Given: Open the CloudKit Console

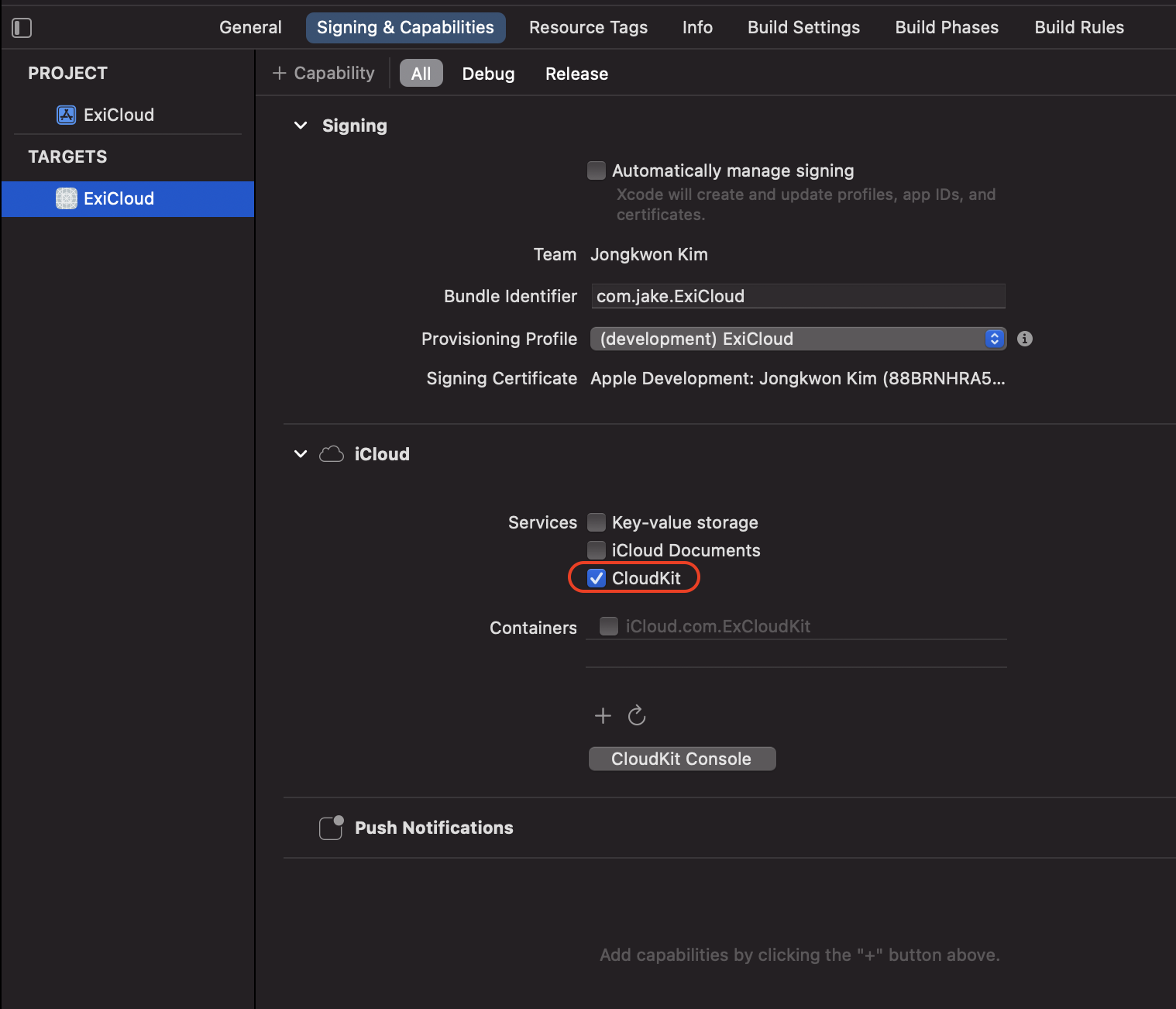Looking at the screenshot, I should click(x=682, y=759).
